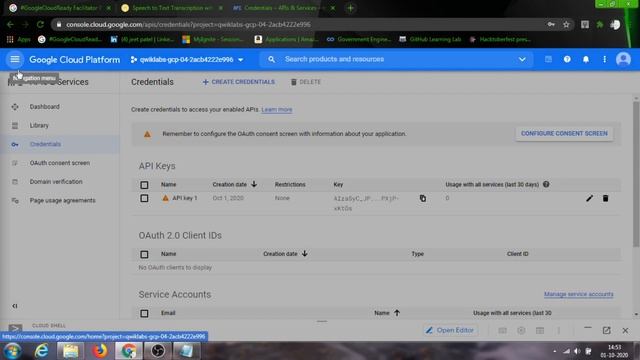
Task: Switch to the GoogleCloudReady Facilitator tab
Action: [x=60, y=8]
